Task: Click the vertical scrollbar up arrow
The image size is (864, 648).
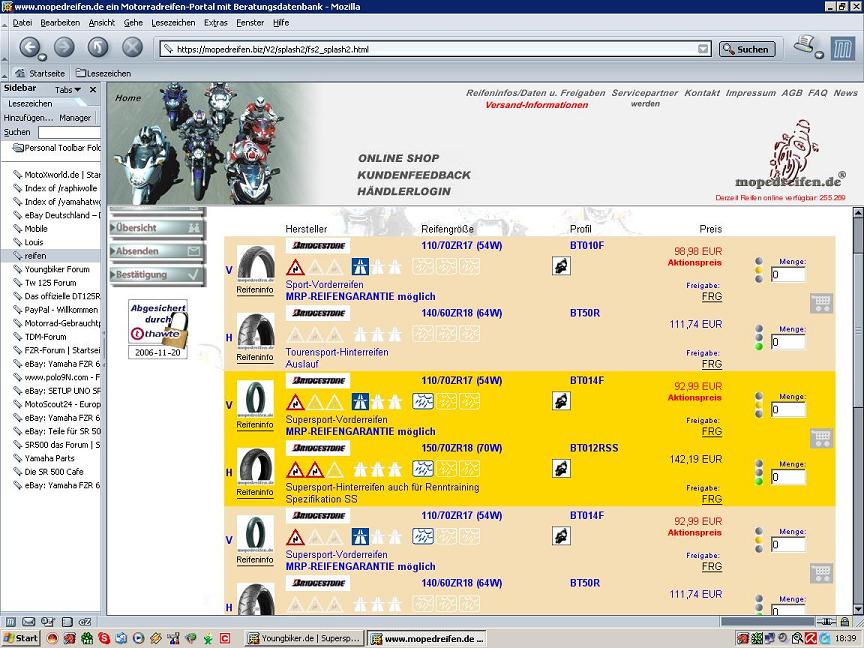Action: (858, 212)
